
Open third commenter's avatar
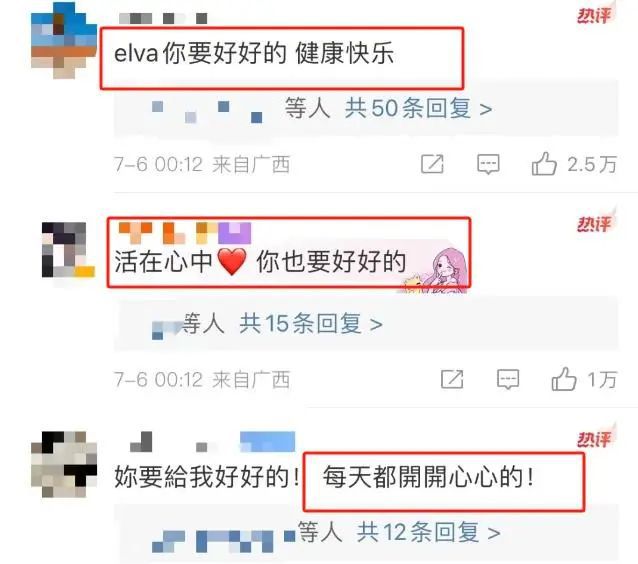click(64, 464)
